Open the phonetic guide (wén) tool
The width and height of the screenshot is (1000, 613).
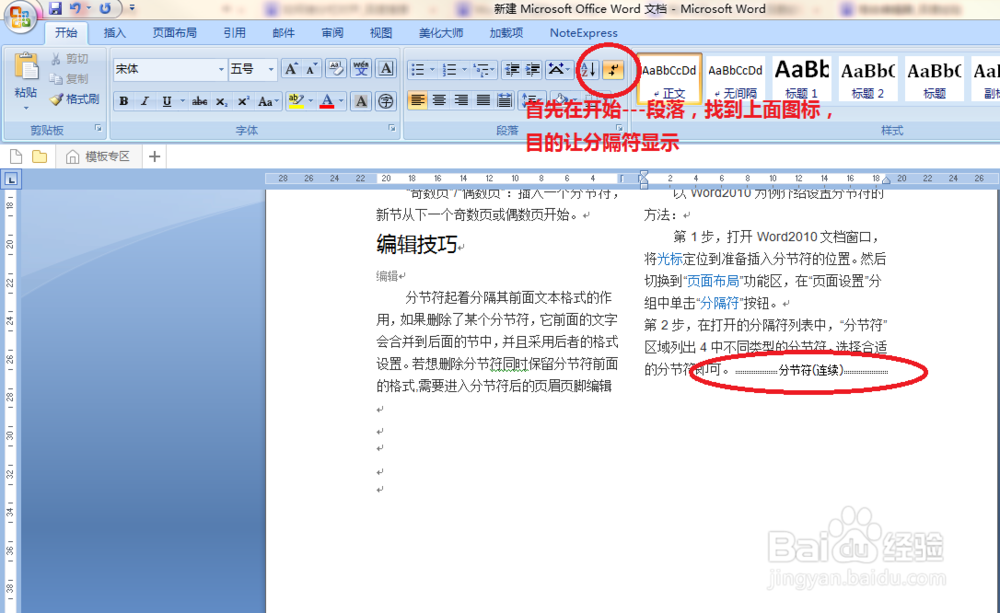(x=361, y=69)
